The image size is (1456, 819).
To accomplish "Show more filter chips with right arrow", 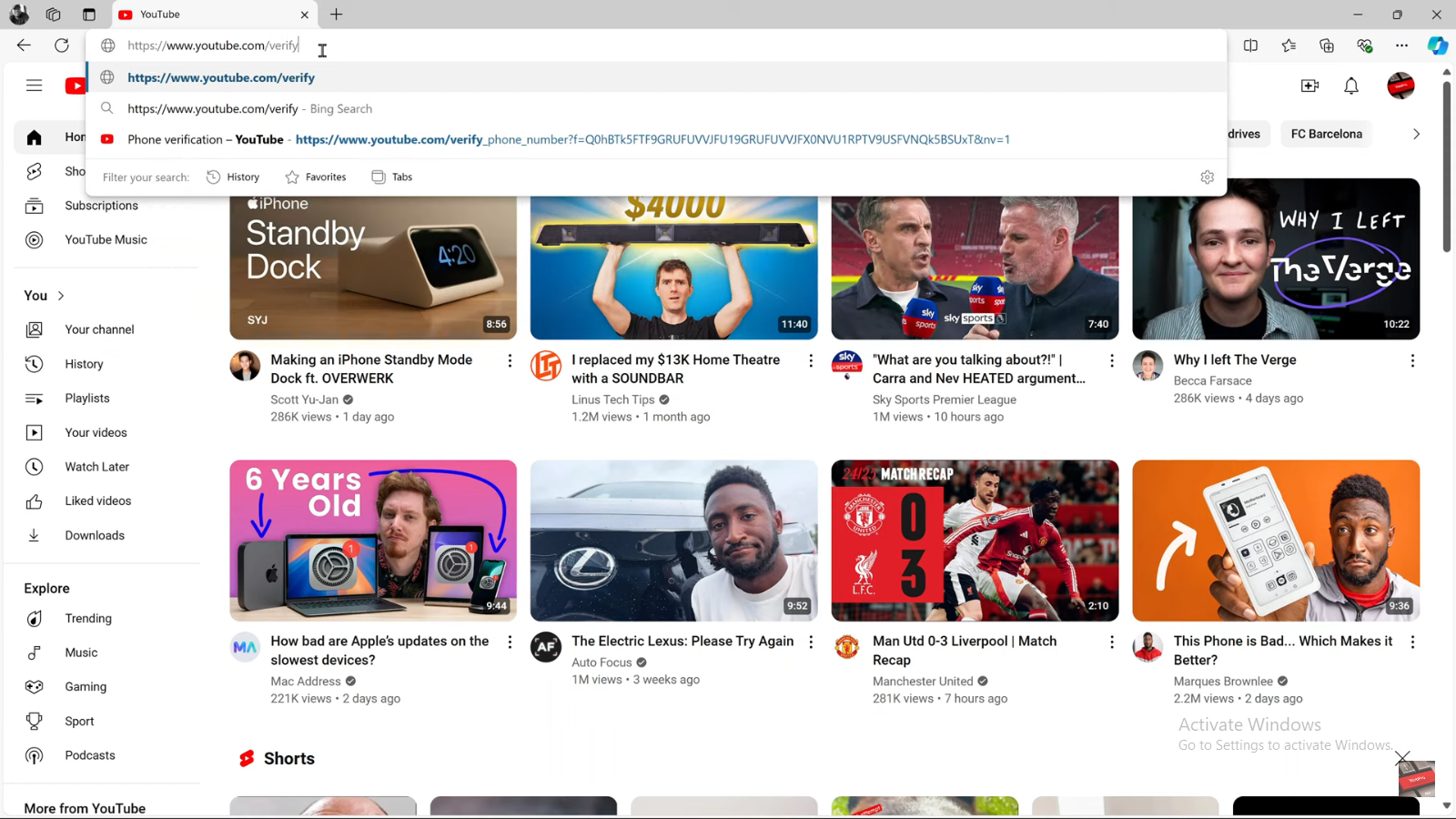I will point(1416,135).
